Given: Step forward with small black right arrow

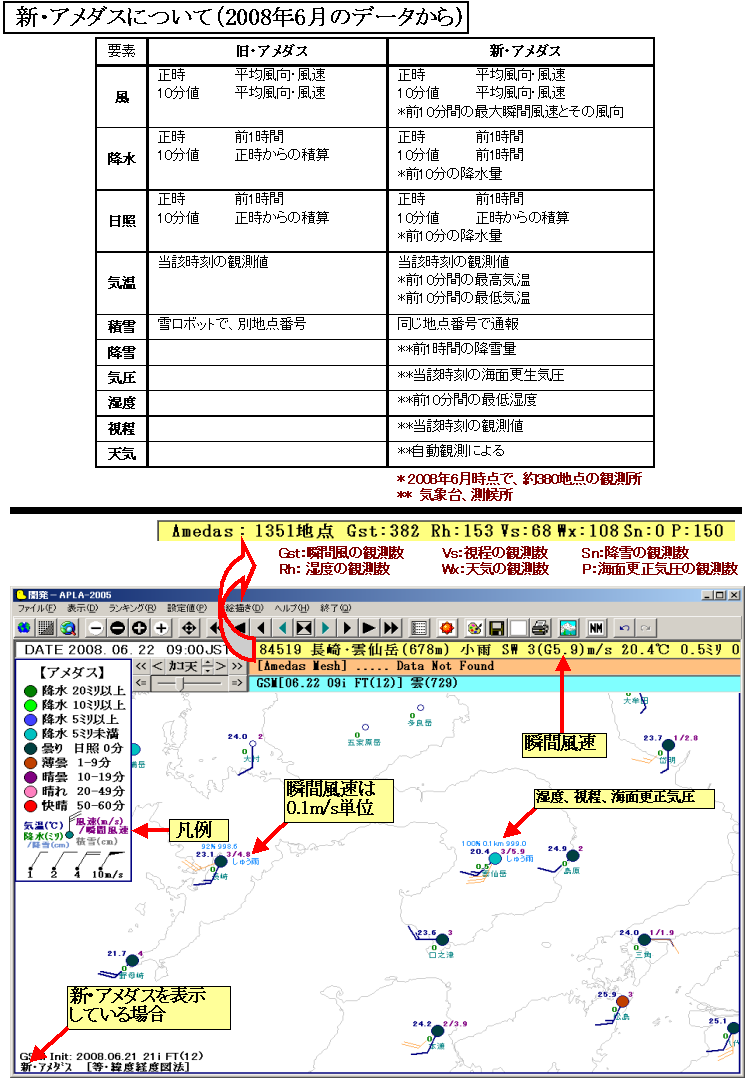Looking at the screenshot, I should tap(348, 627).
